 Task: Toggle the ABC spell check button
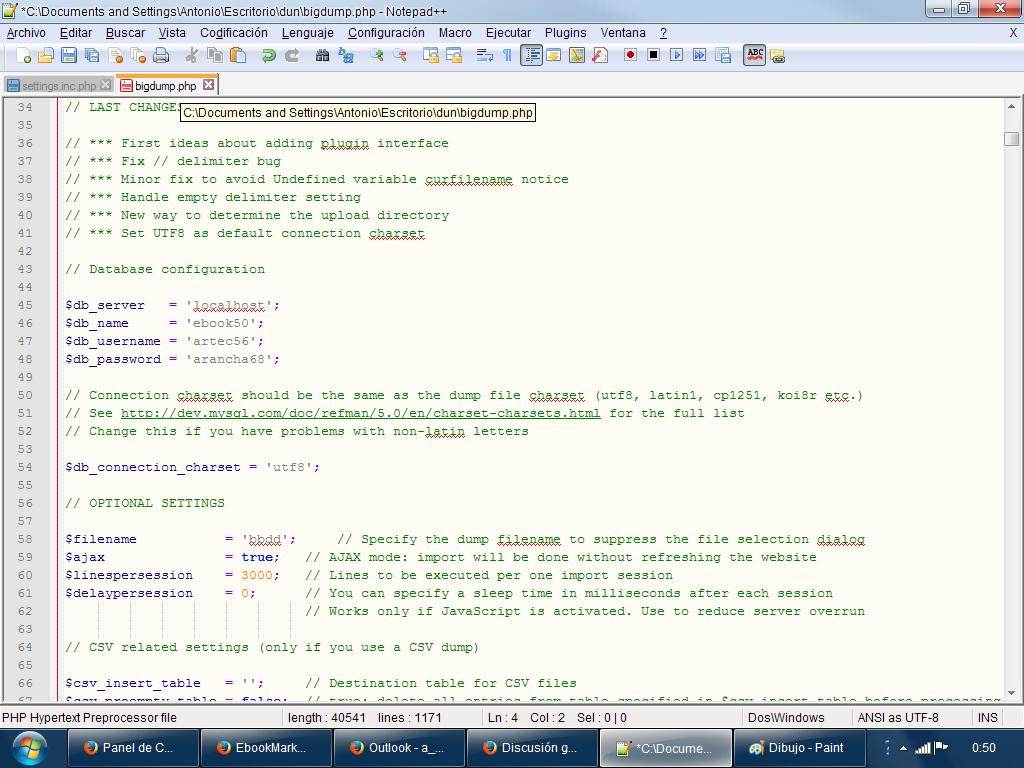point(755,55)
